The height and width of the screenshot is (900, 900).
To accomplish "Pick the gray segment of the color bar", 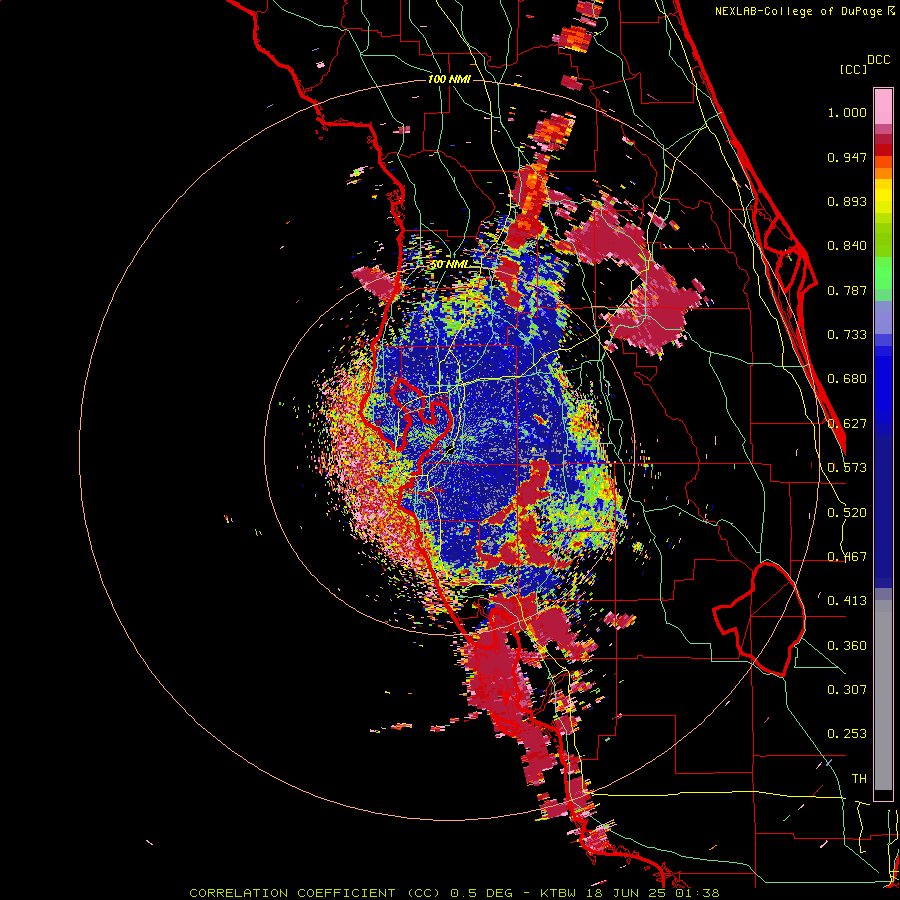I will 883,695.
